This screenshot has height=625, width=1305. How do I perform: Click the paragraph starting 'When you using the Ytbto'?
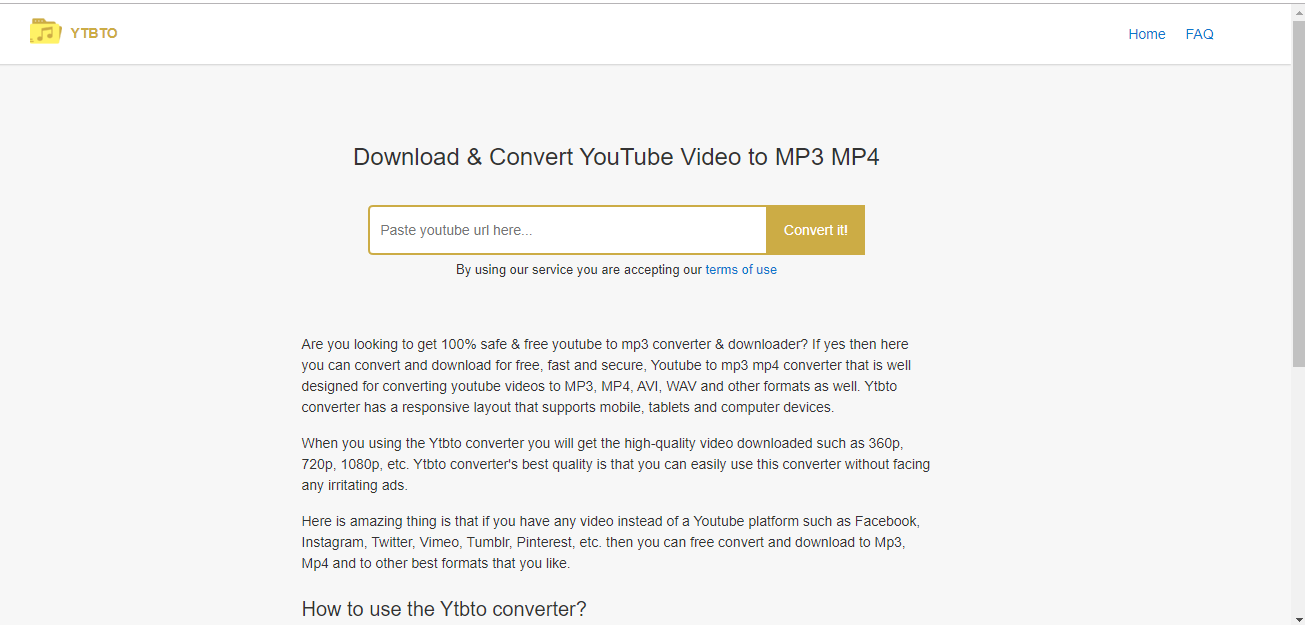(x=616, y=464)
